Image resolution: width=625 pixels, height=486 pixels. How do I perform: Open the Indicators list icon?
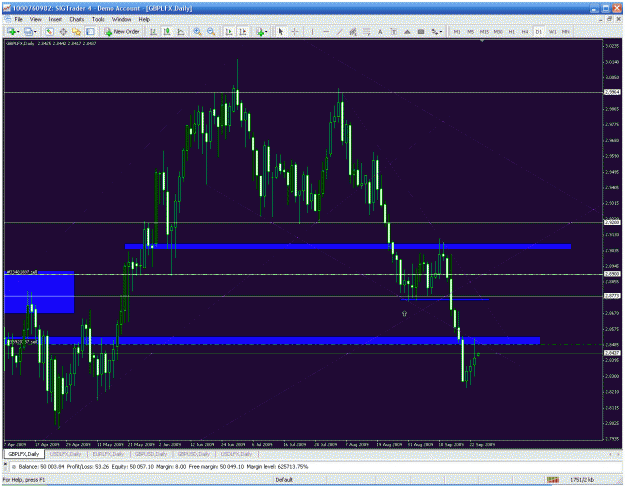click(x=260, y=32)
